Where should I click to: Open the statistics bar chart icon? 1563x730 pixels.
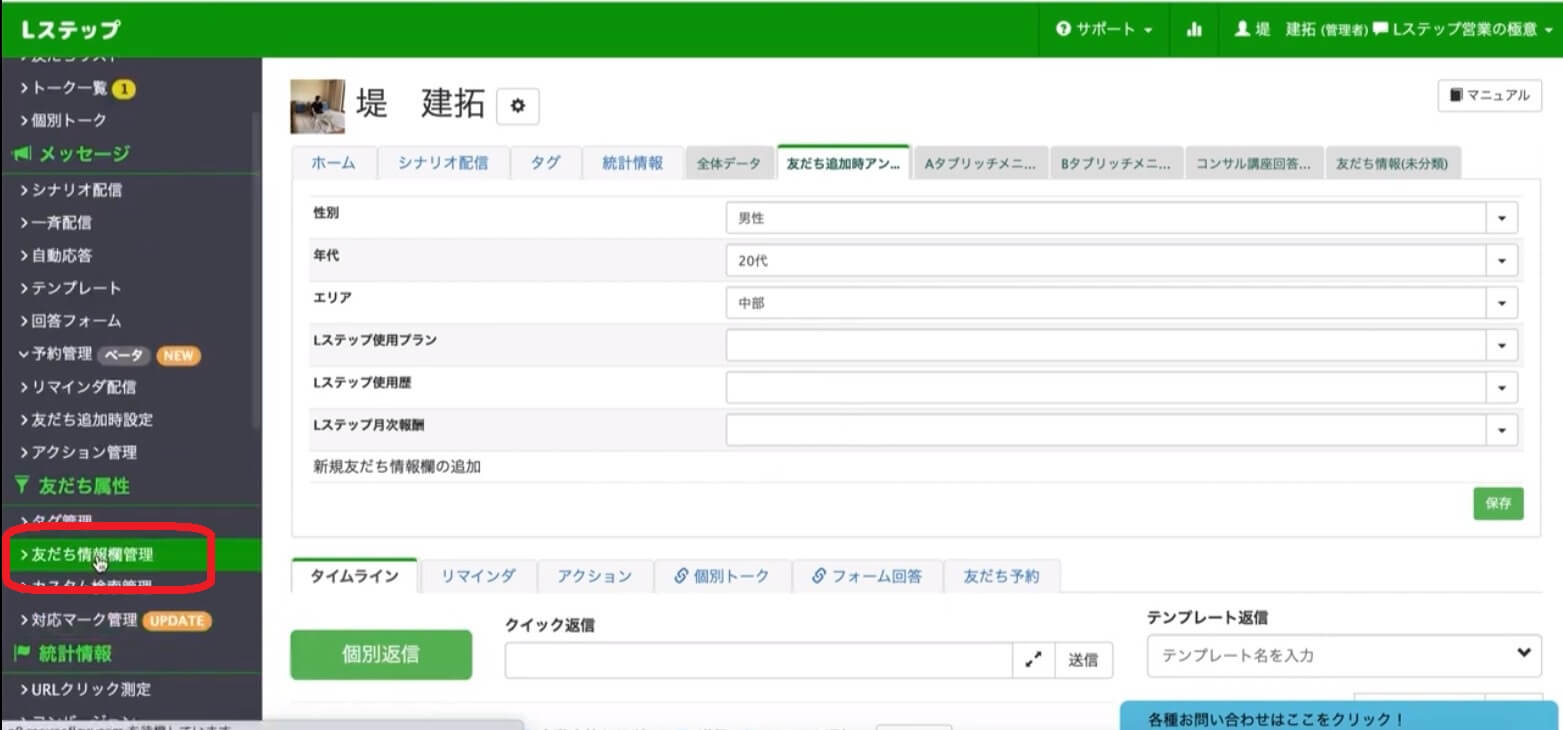click(1194, 29)
